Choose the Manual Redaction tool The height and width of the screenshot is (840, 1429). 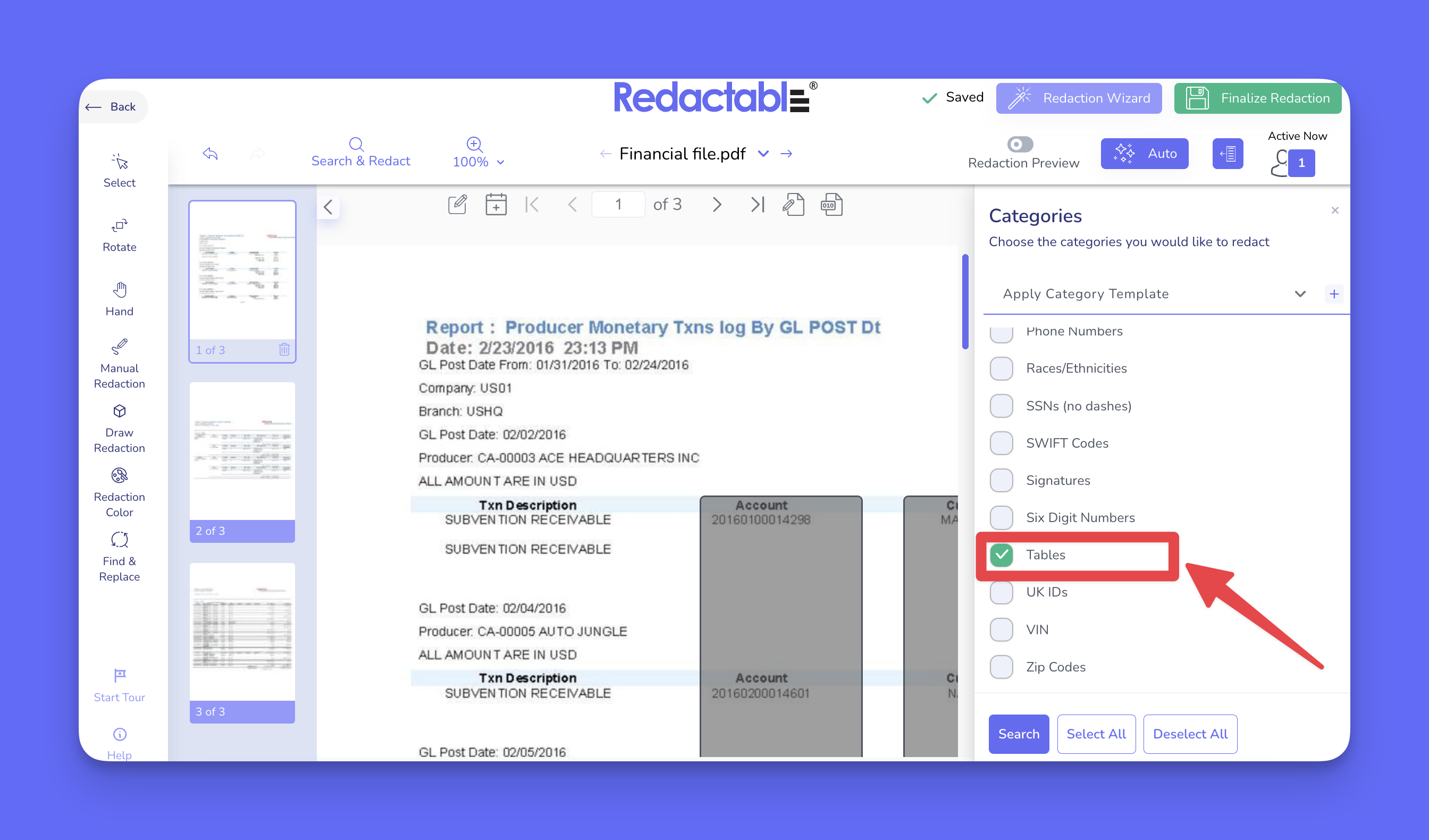[119, 363]
